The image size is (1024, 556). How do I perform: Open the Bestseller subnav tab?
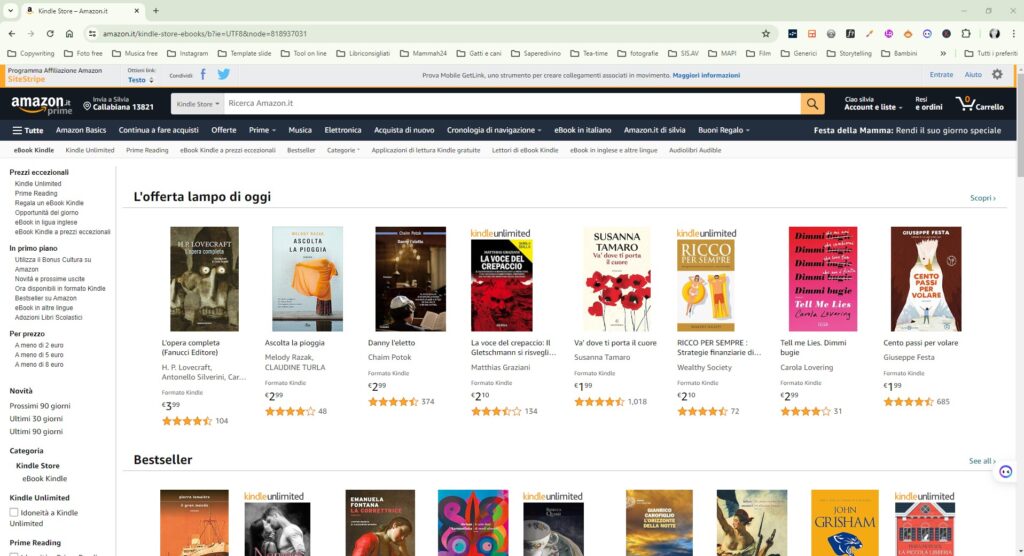point(301,150)
